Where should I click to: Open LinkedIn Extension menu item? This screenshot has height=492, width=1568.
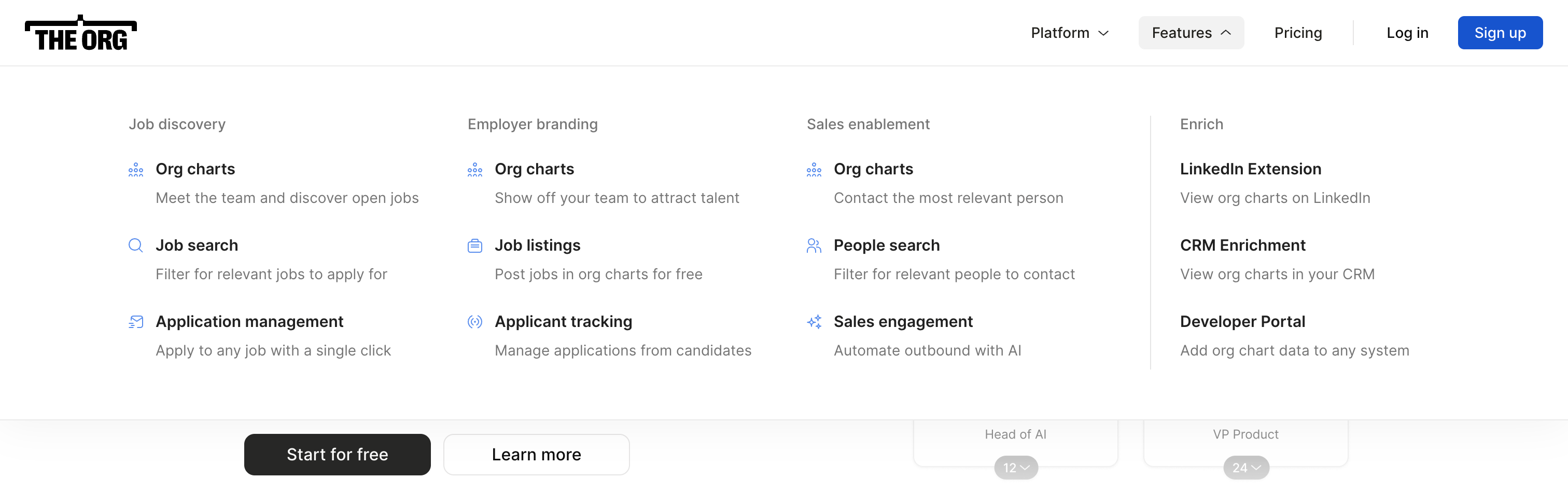coord(1250,169)
